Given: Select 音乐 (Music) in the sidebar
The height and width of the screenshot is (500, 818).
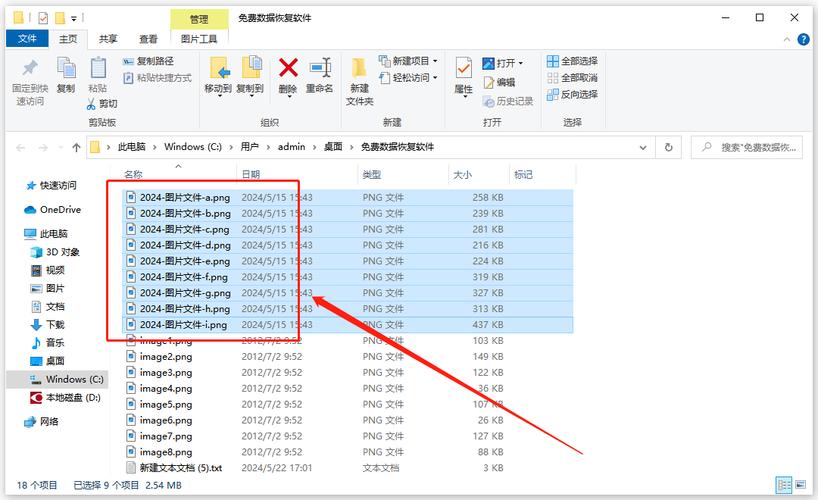Looking at the screenshot, I should [48, 343].
